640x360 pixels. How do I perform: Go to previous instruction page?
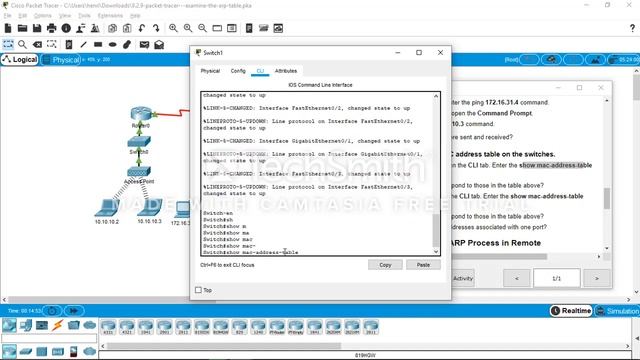(x=516, y=278)
